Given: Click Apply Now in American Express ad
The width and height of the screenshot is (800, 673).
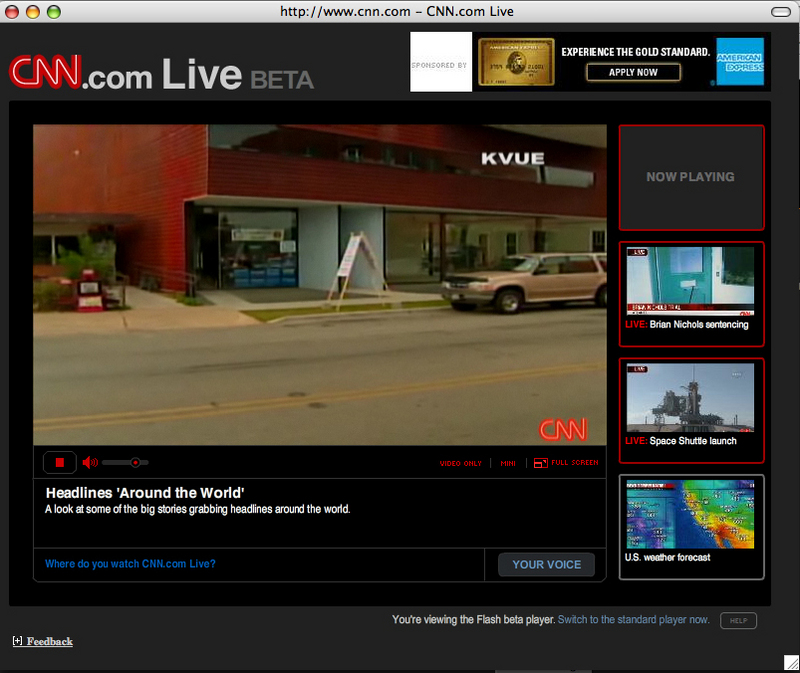Looking at the screenshot, I should click(633, 72).
